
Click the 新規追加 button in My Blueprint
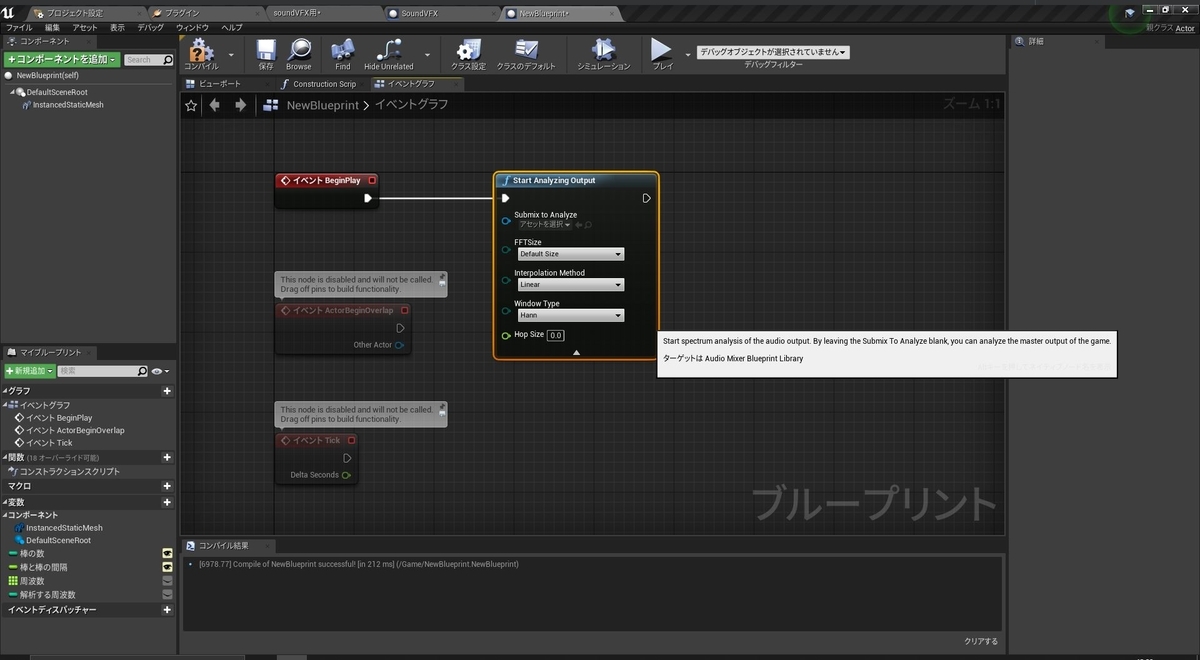tap(30, 371)
